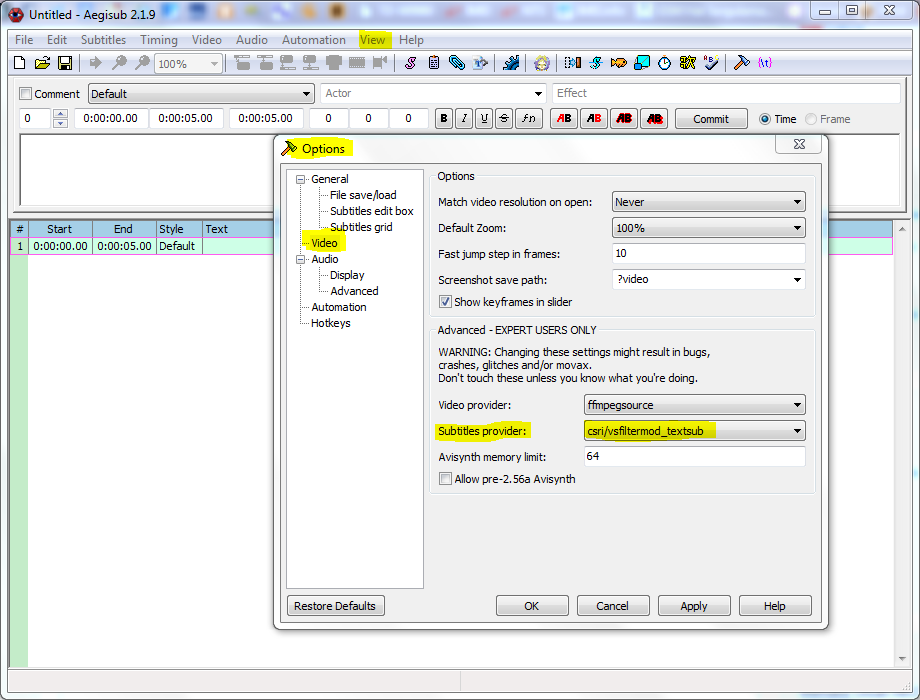Open the Video provider dropdown
920x700 pixels.
(x=796, y=405)
